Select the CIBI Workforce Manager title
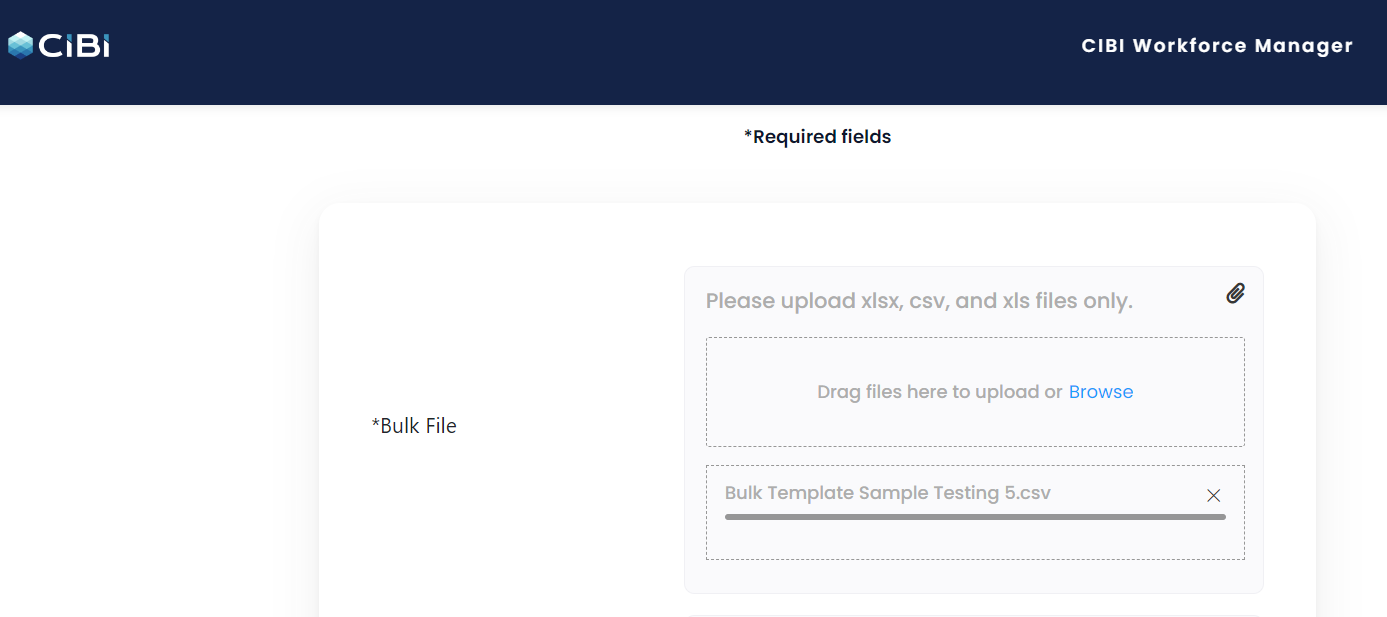The height and width of the screenshot is (617, 1387). [x=1217, y=46]
